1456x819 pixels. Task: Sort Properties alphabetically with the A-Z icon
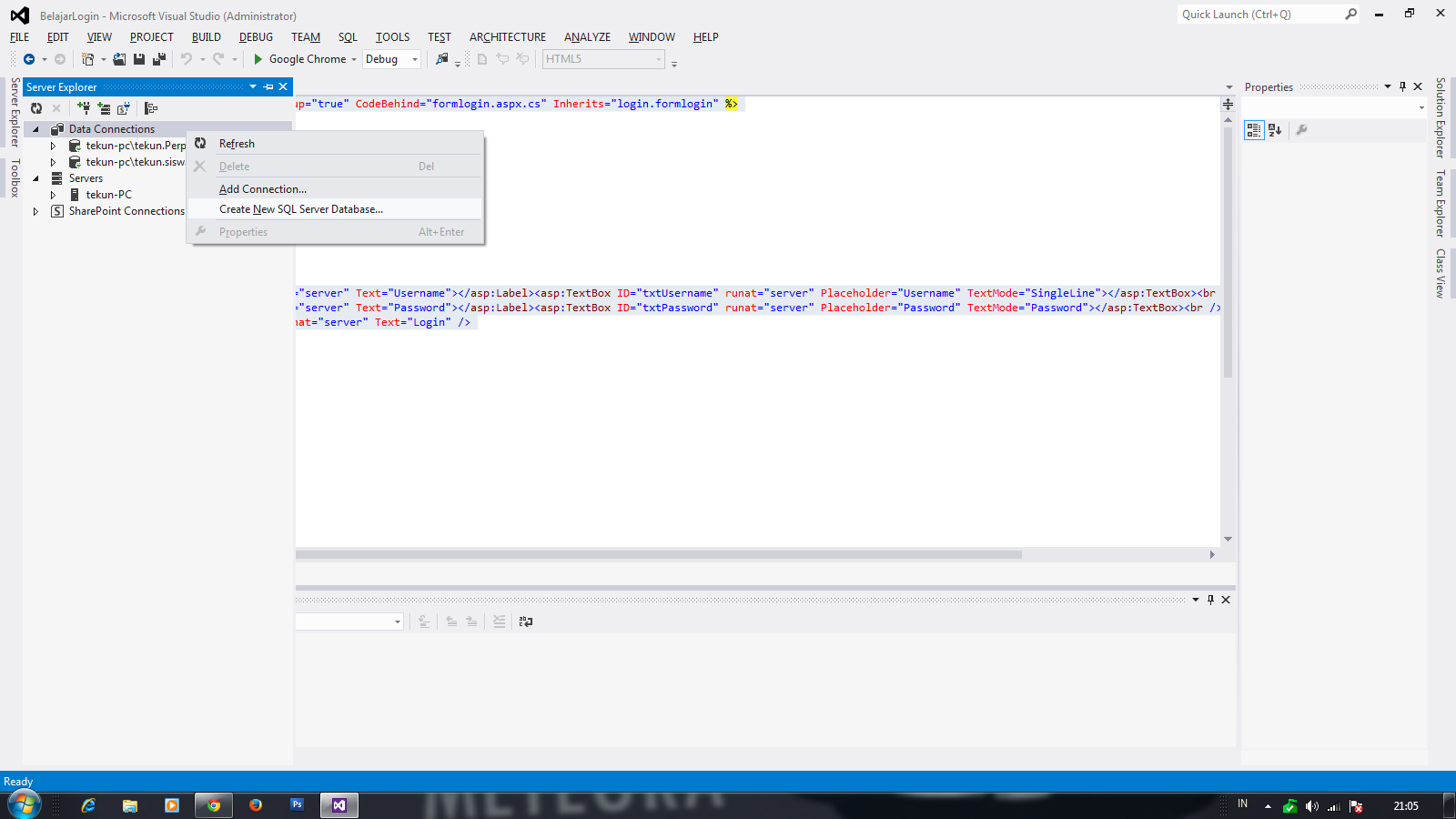tap(1274, 130)
